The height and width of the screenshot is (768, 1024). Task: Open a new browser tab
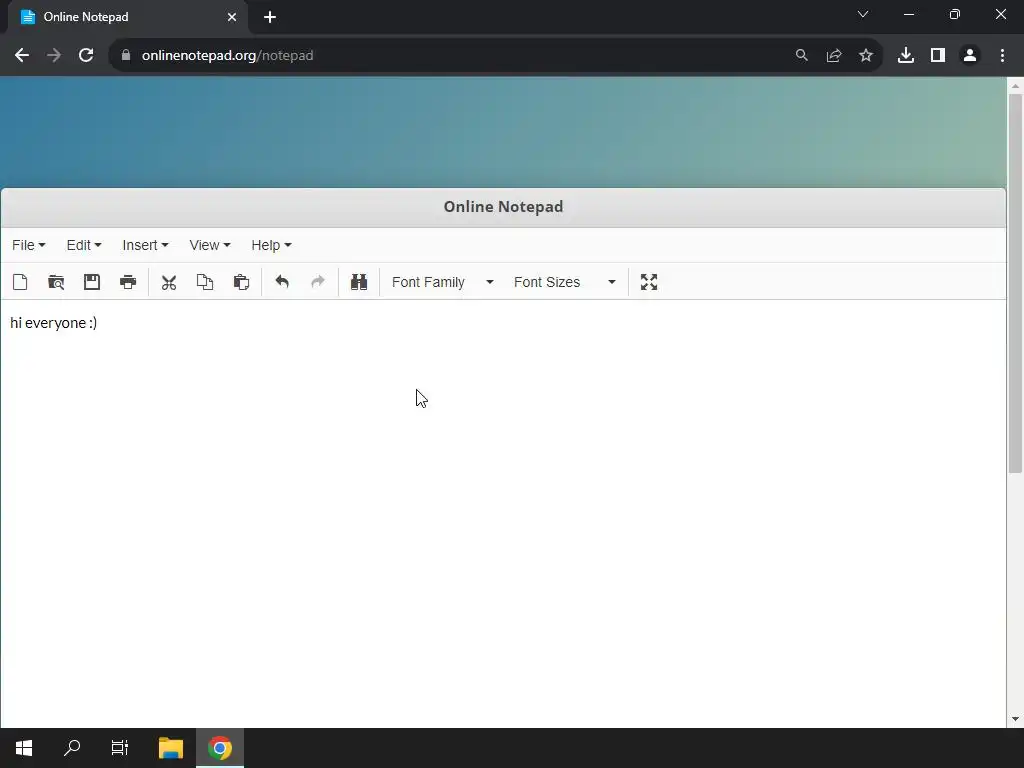tap(270, 17)
